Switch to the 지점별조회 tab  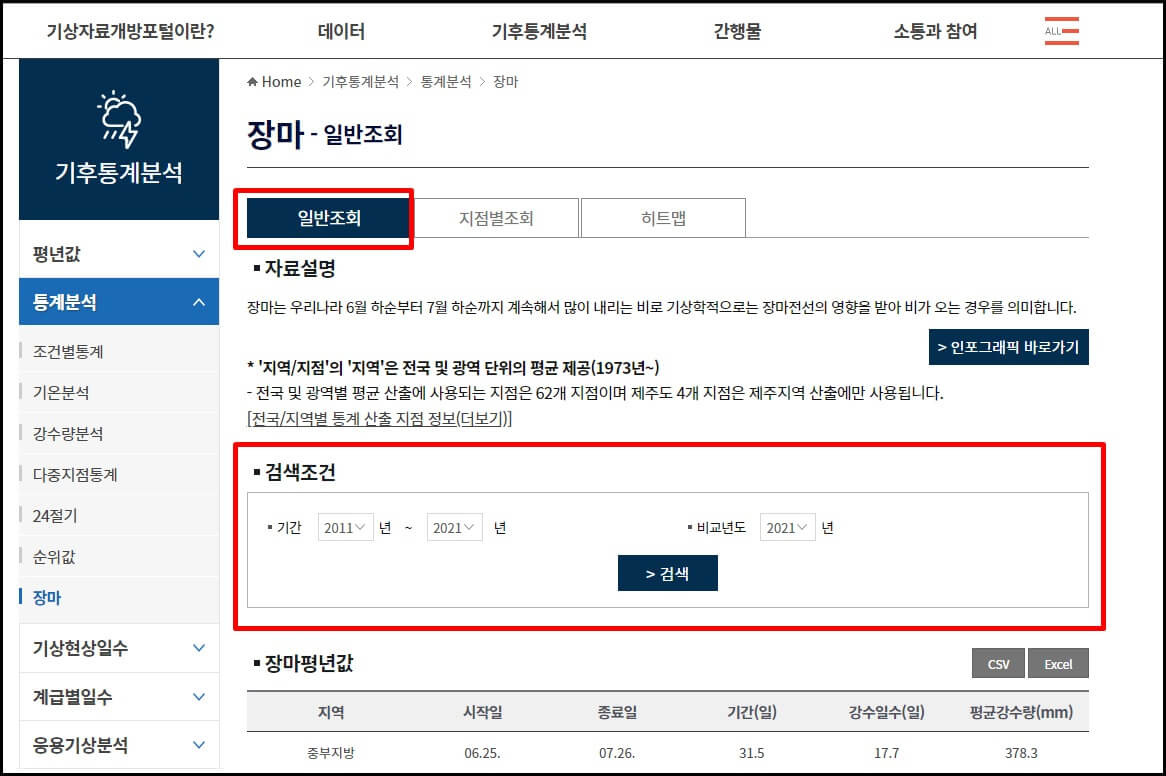click(496, 217)
